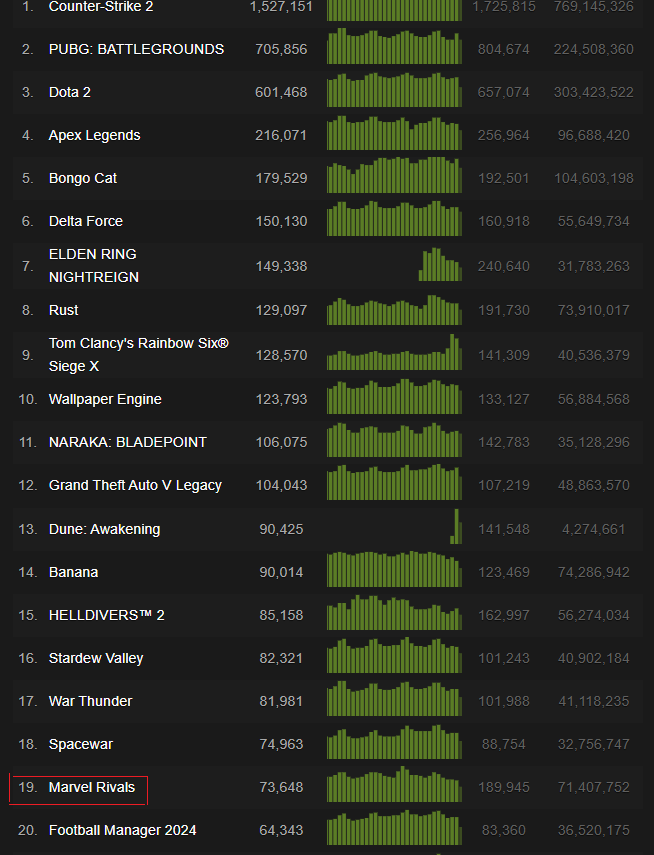Open Football Manager 2024 entry
The height and width of the screenshot is (855, 654).
pyautogui.click(x=122, y=830)
